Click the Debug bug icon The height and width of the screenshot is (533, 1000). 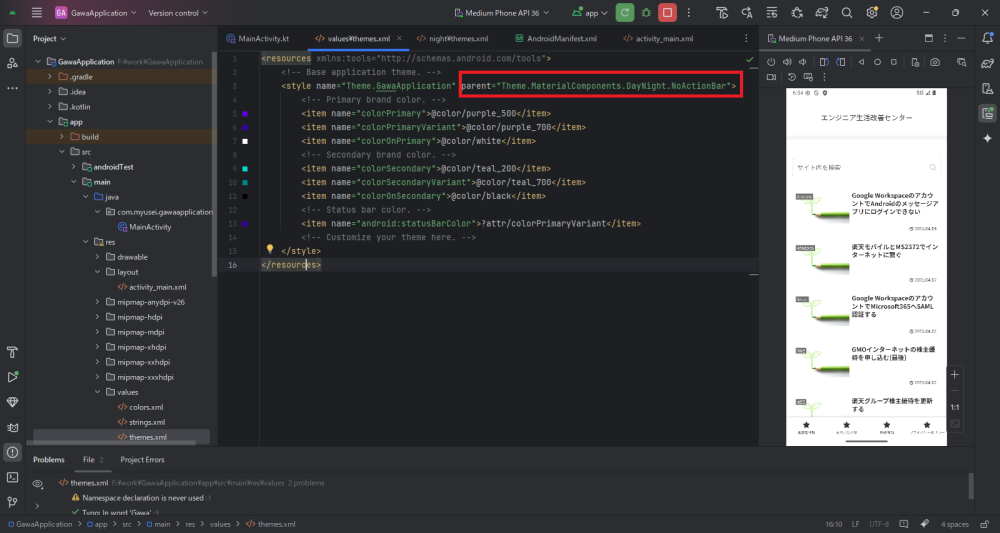click(x=646, y=13)
